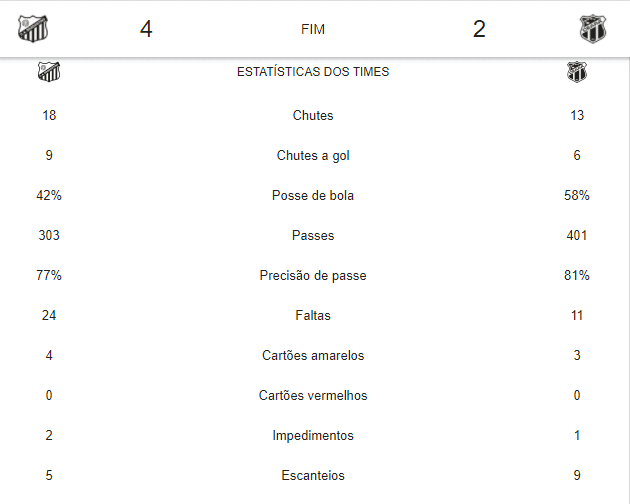This screenshot has width=630, height=504.
Task: Select the Chutes a gol row label
Action: coord(313,156)
